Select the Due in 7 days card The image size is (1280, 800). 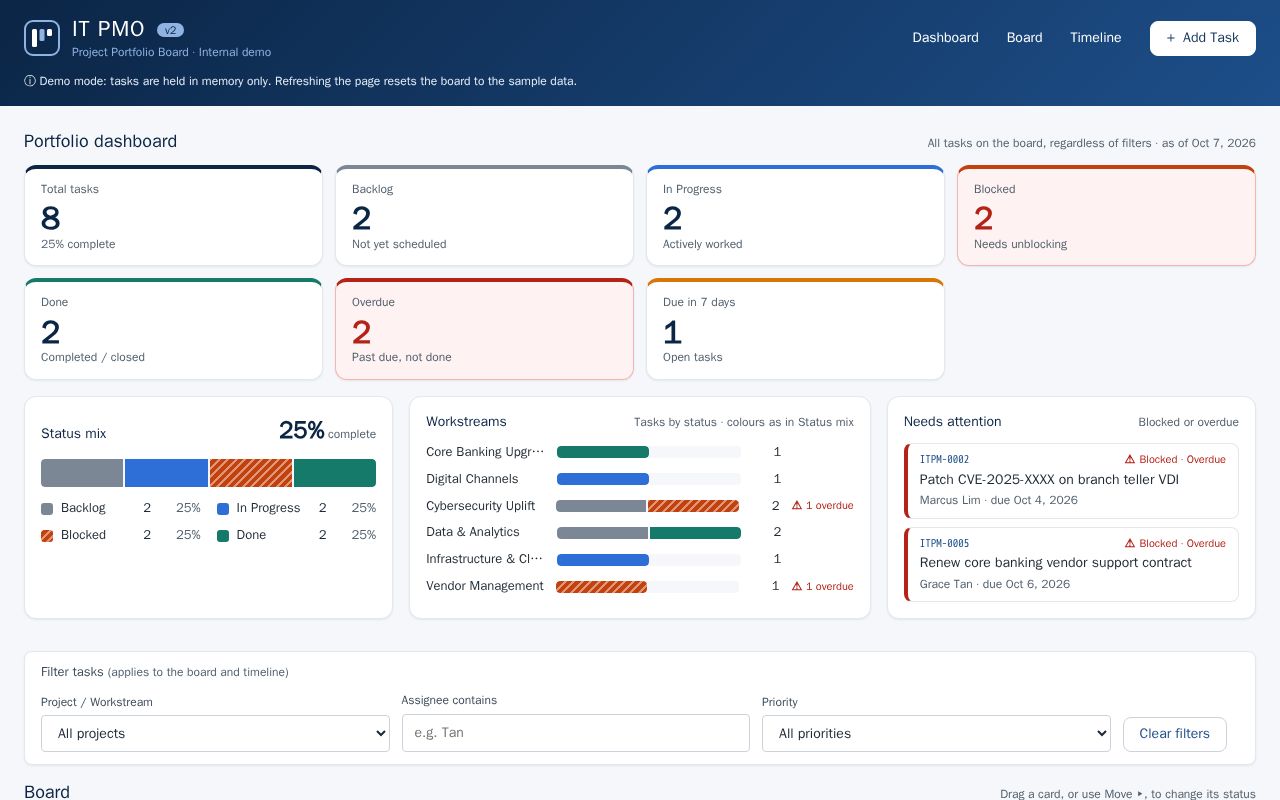[x=795, y=329]
